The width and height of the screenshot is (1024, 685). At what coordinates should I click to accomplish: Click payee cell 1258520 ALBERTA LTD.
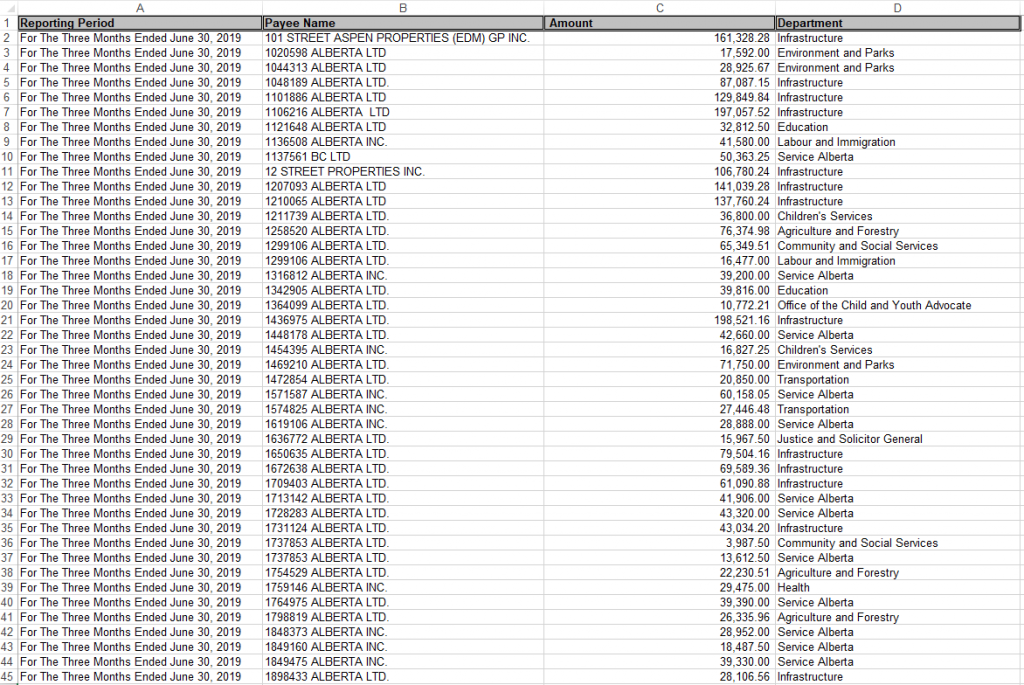403,231
